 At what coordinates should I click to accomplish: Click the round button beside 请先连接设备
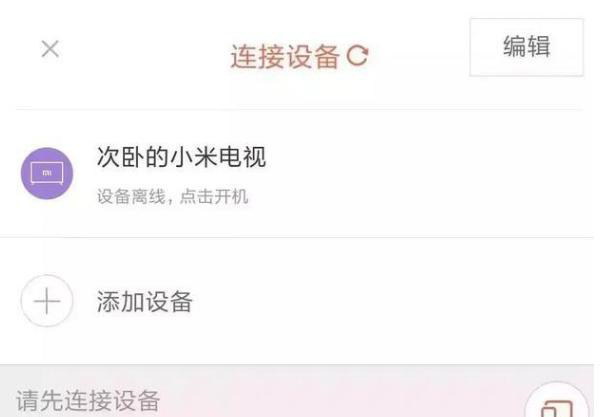click(557, 401)
